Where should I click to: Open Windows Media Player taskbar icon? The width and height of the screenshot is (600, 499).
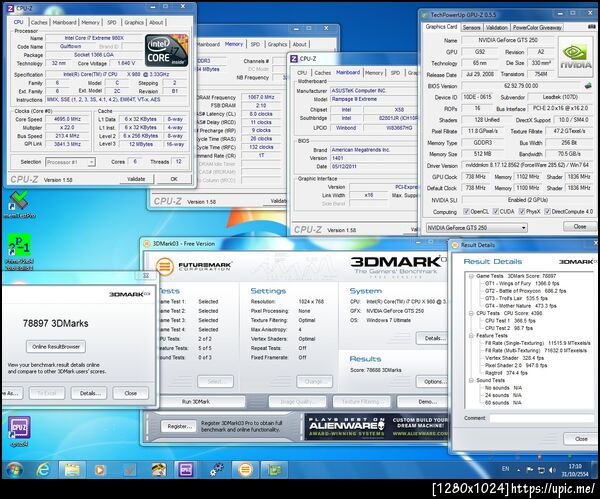[100, 470]
